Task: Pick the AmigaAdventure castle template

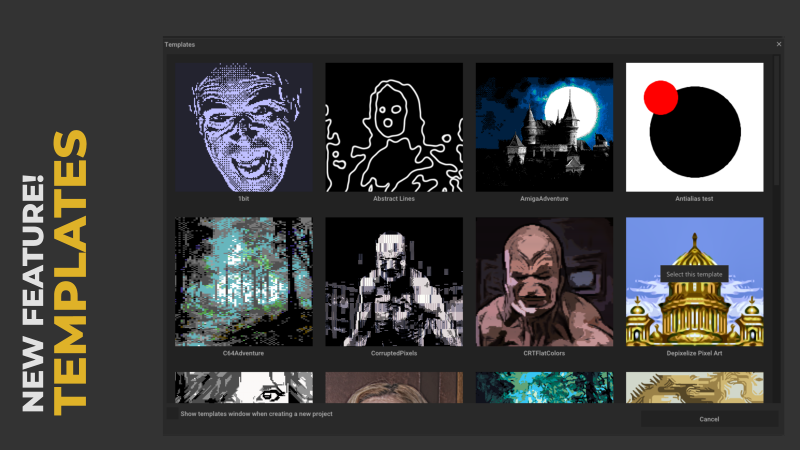Action: click(x=544, y=127)
